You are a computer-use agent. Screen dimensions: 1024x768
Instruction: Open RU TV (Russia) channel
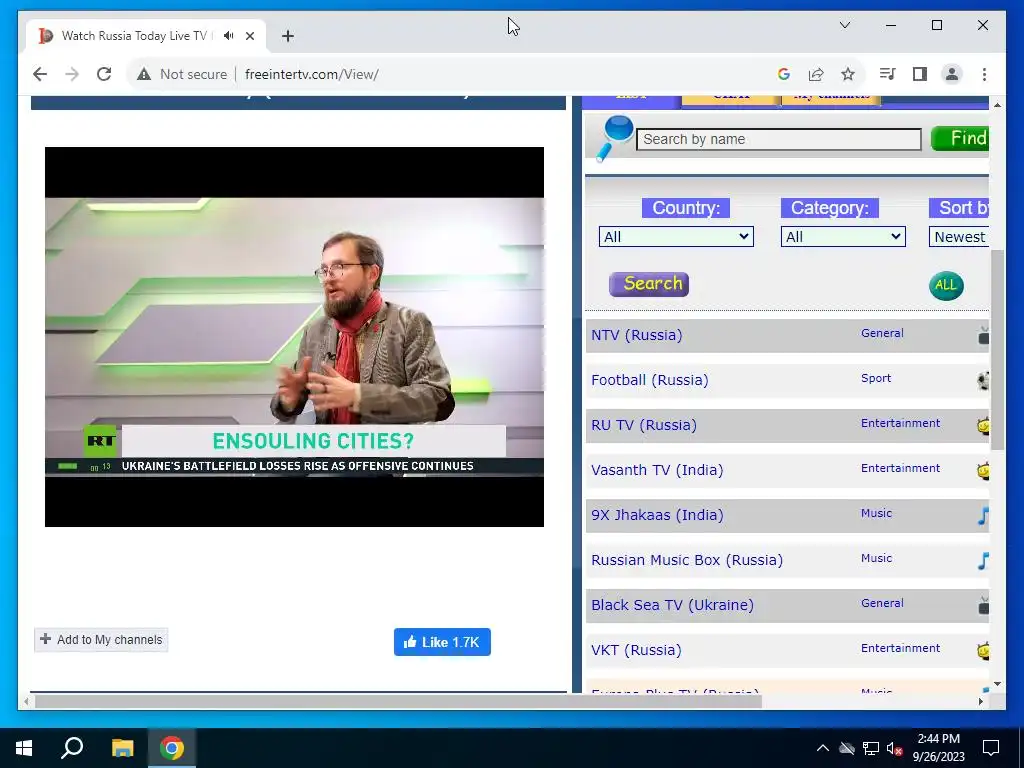tap(644, 425)
